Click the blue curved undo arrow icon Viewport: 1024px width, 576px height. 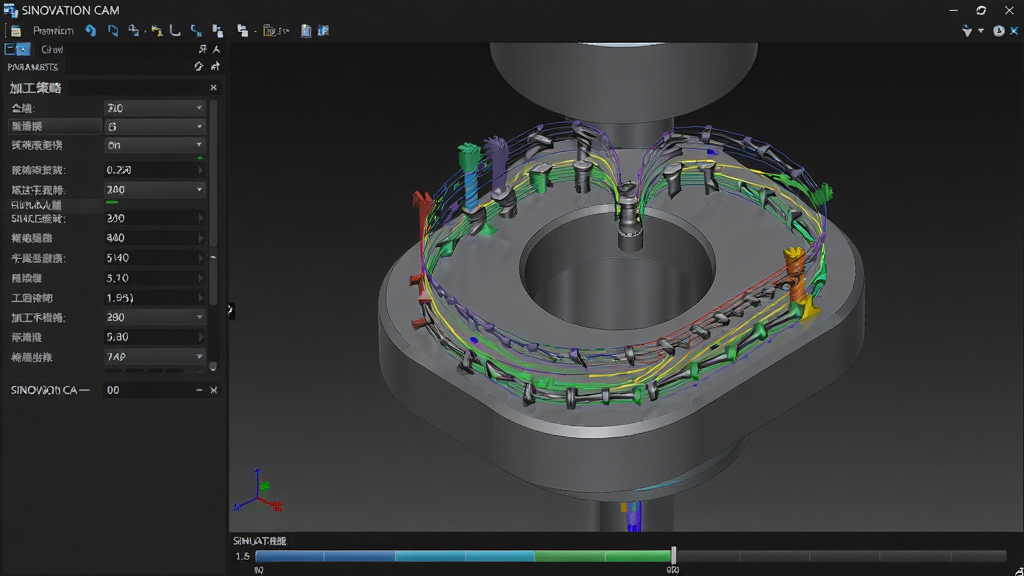click(x=91, y=31)
